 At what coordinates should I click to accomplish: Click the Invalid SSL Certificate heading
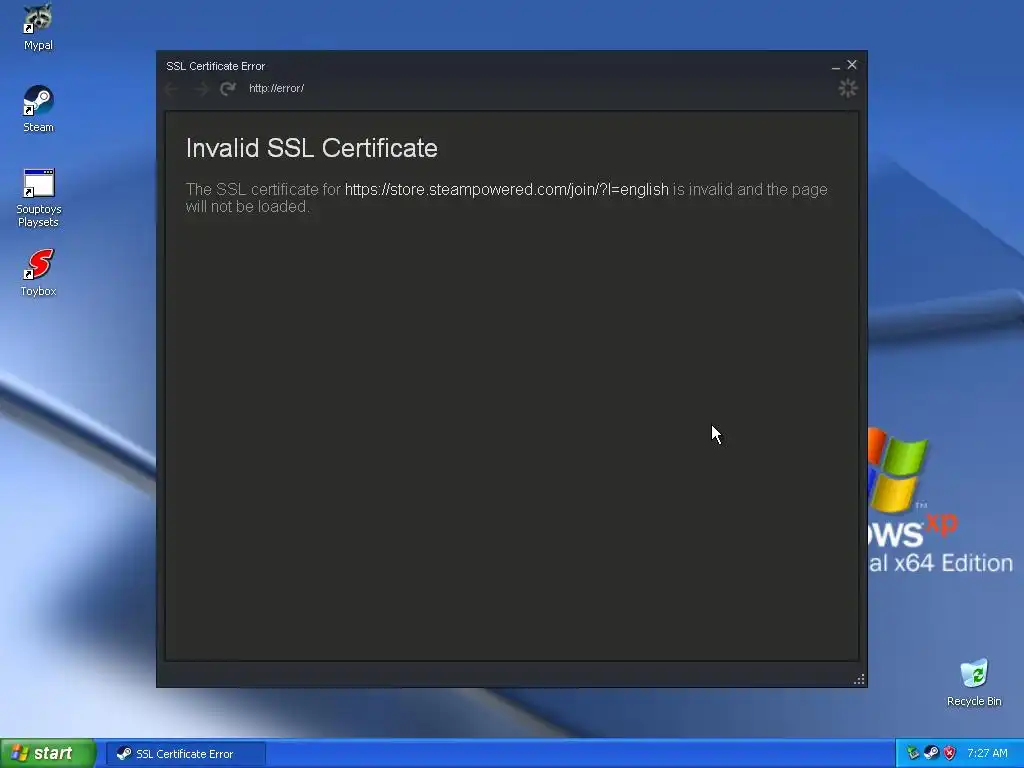point(312,148)
